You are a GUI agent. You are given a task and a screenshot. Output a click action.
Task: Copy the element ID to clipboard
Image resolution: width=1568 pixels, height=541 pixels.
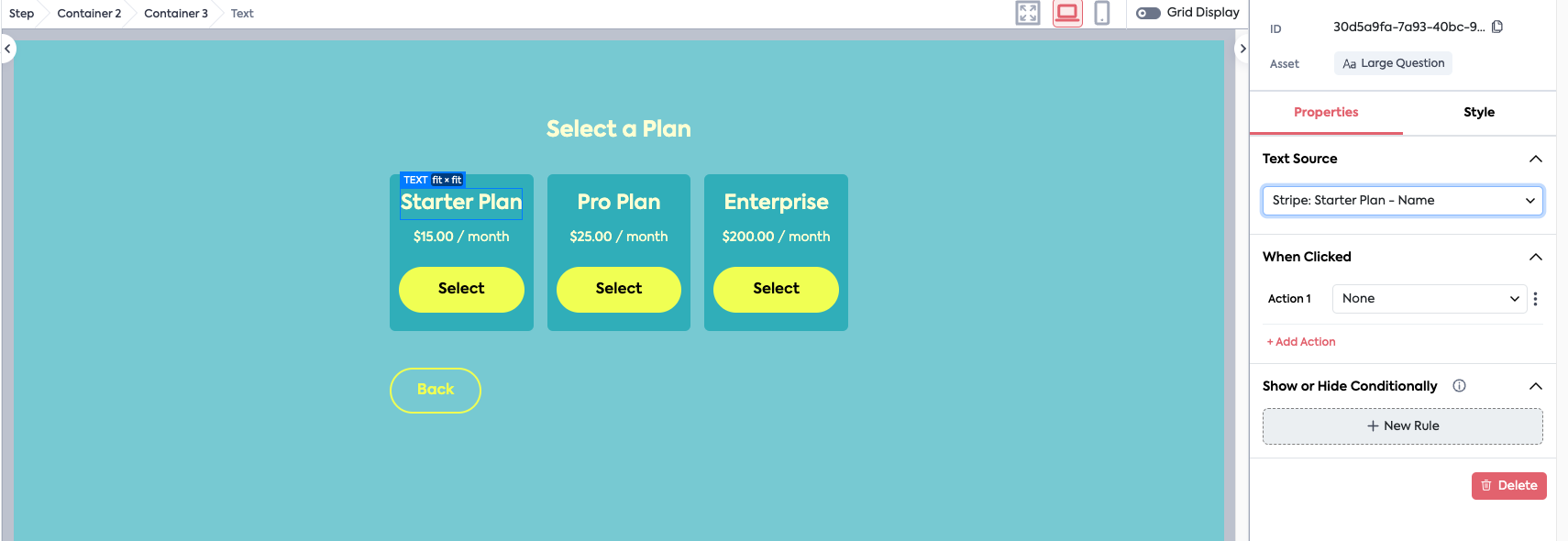pos(1497,27)
